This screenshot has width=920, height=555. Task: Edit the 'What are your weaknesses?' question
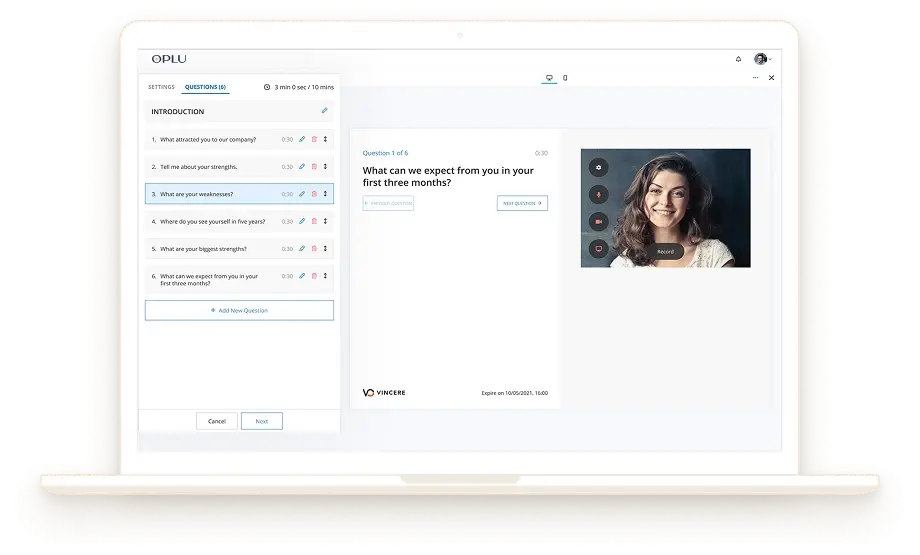[x=302, y=194]
